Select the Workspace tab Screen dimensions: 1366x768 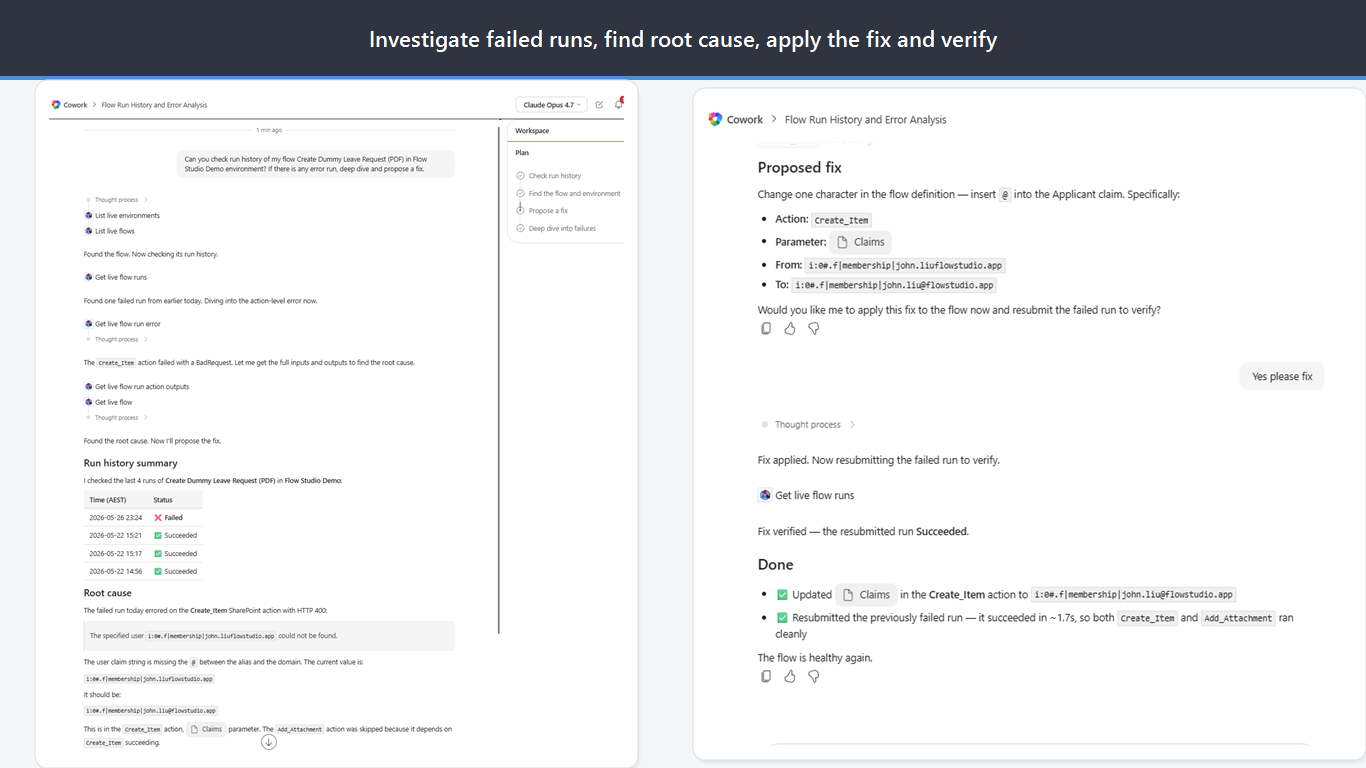pos(532,131)
